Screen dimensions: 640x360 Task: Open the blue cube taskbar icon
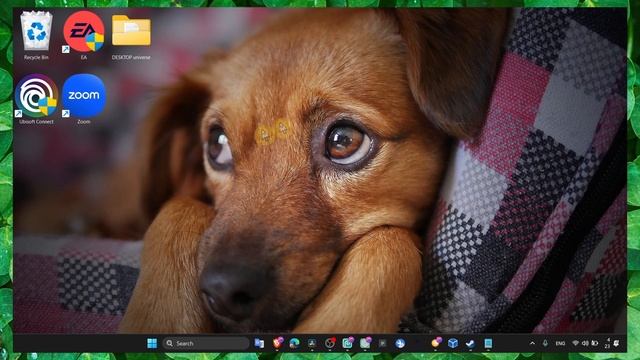click(453, 343)
